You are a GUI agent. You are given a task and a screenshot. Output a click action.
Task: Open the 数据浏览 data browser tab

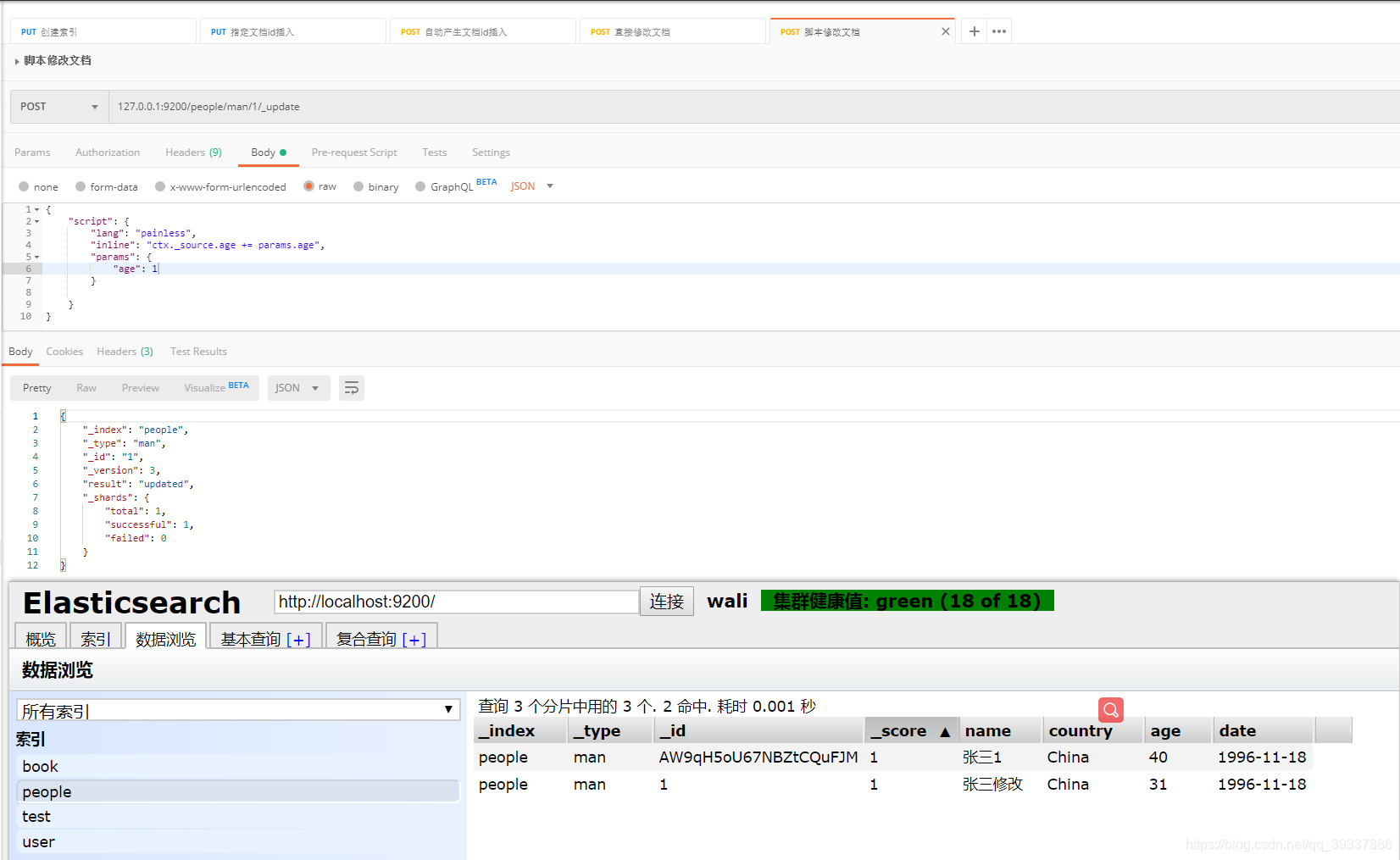(x=165, y=638)
